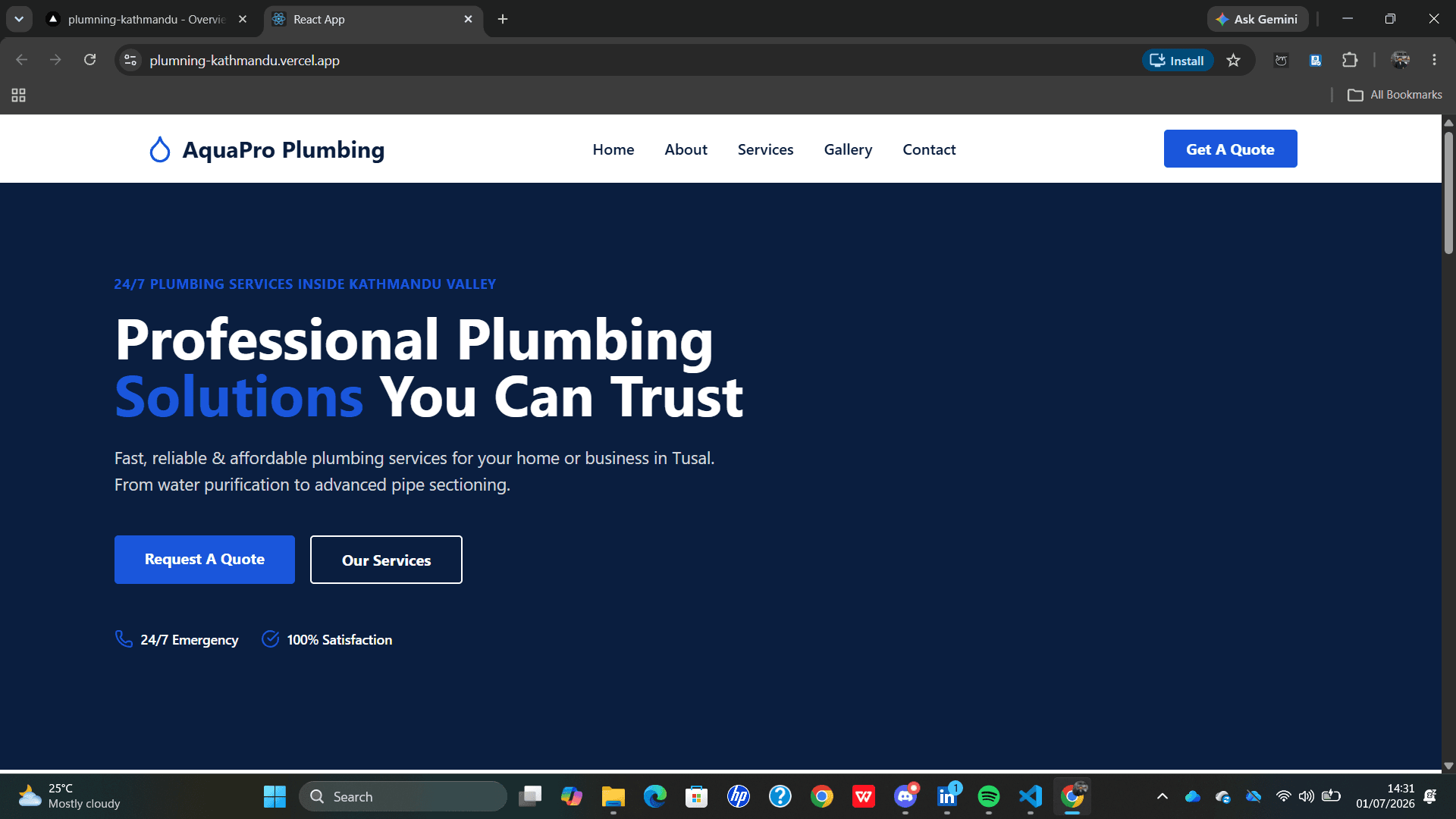This screenshot has height=819, width=1456.
Task: Open the apps grid in bookmarks bar
Action: pyautogui.click(x=19, y=95)
